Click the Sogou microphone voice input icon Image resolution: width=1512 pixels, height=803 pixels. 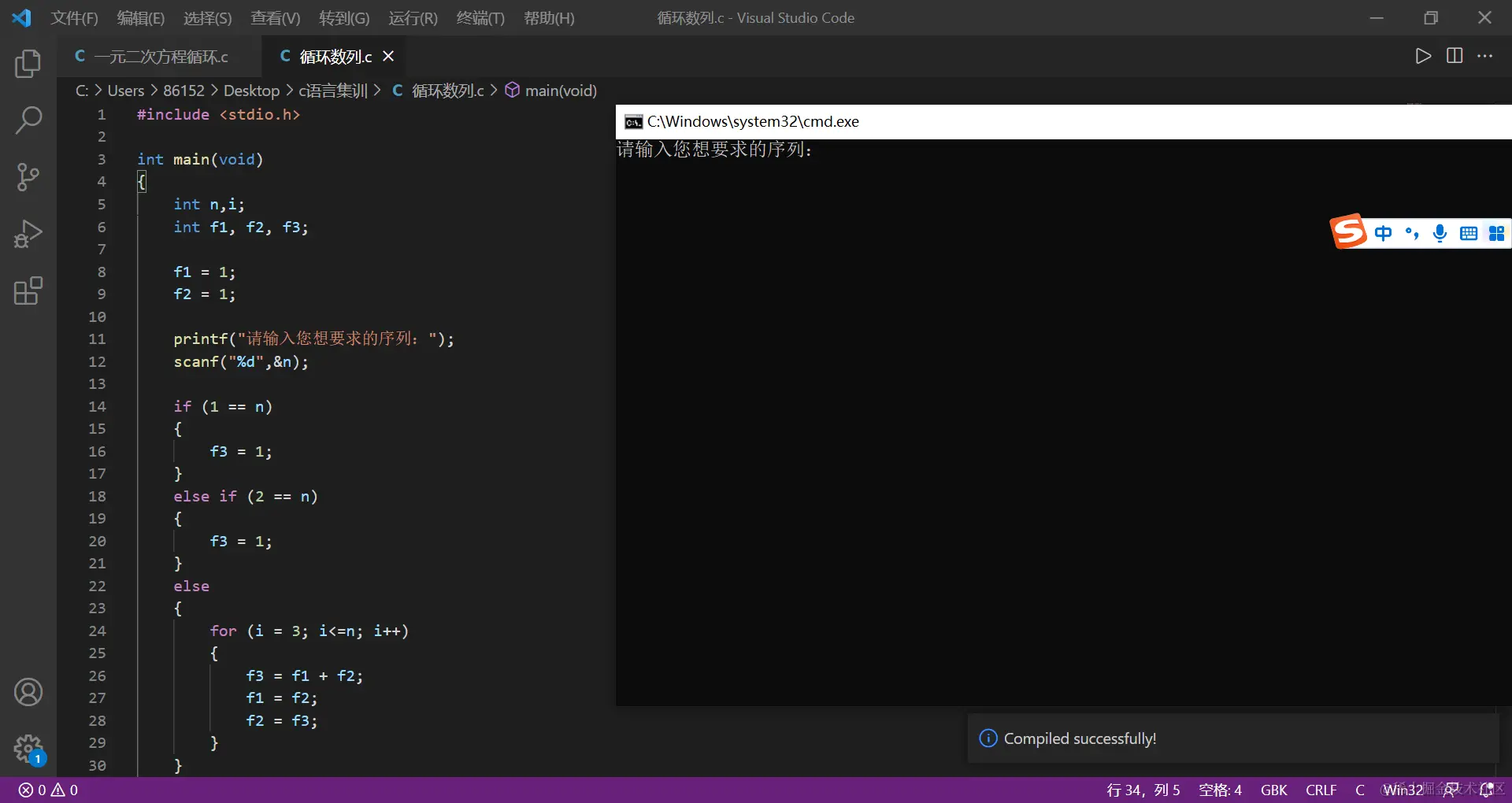[1440, 233]
